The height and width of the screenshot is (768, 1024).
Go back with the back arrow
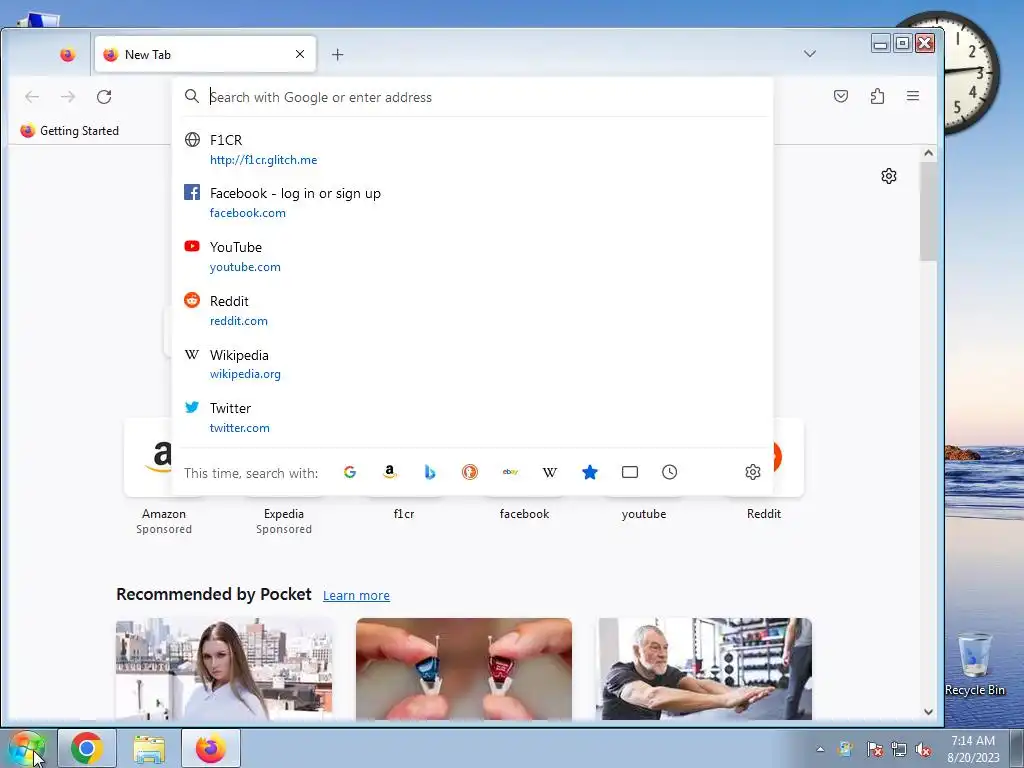pyautogui.click(x=32, y=97)
